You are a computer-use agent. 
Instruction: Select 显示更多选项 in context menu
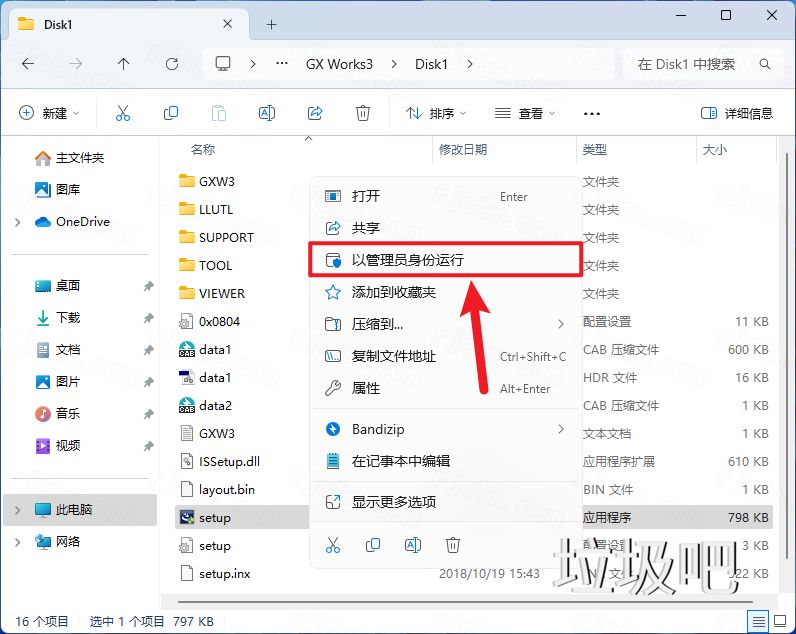point(447,502)
